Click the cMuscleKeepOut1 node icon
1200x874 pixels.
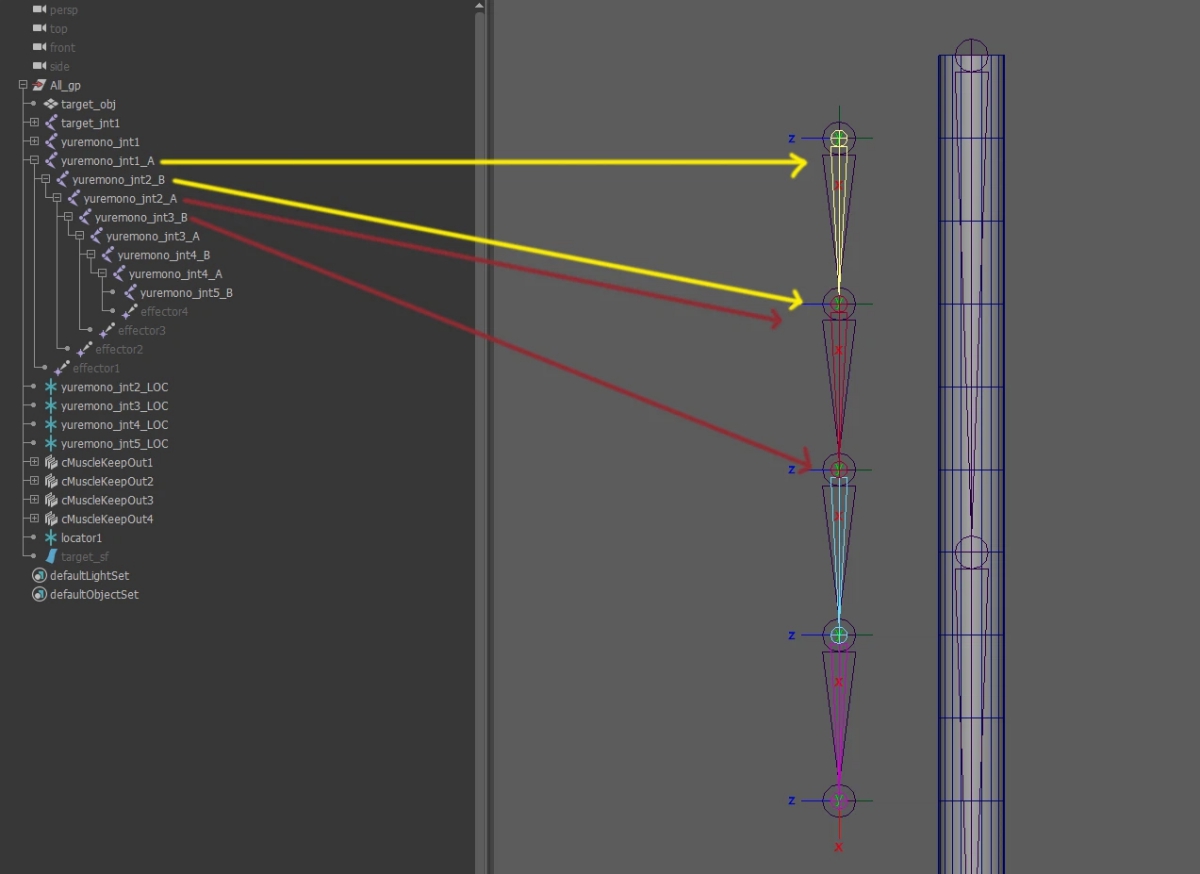coord(51,463)
